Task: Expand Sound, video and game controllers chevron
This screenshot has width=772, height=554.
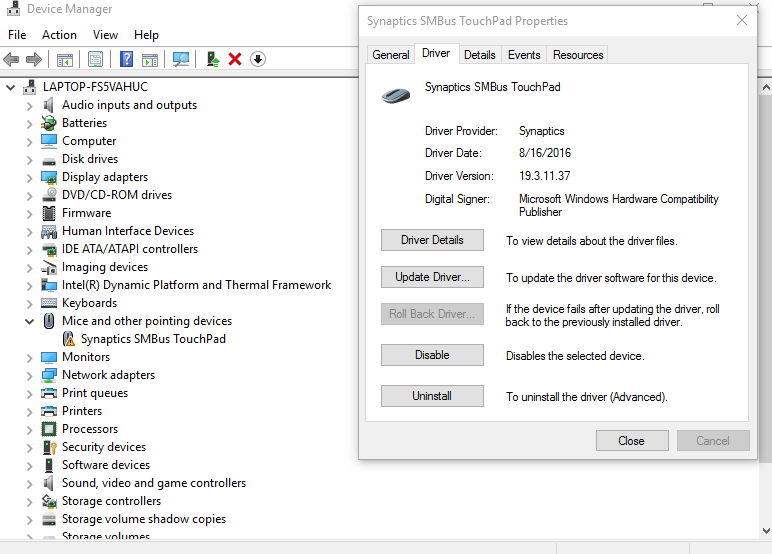Action: click(30, 484)
